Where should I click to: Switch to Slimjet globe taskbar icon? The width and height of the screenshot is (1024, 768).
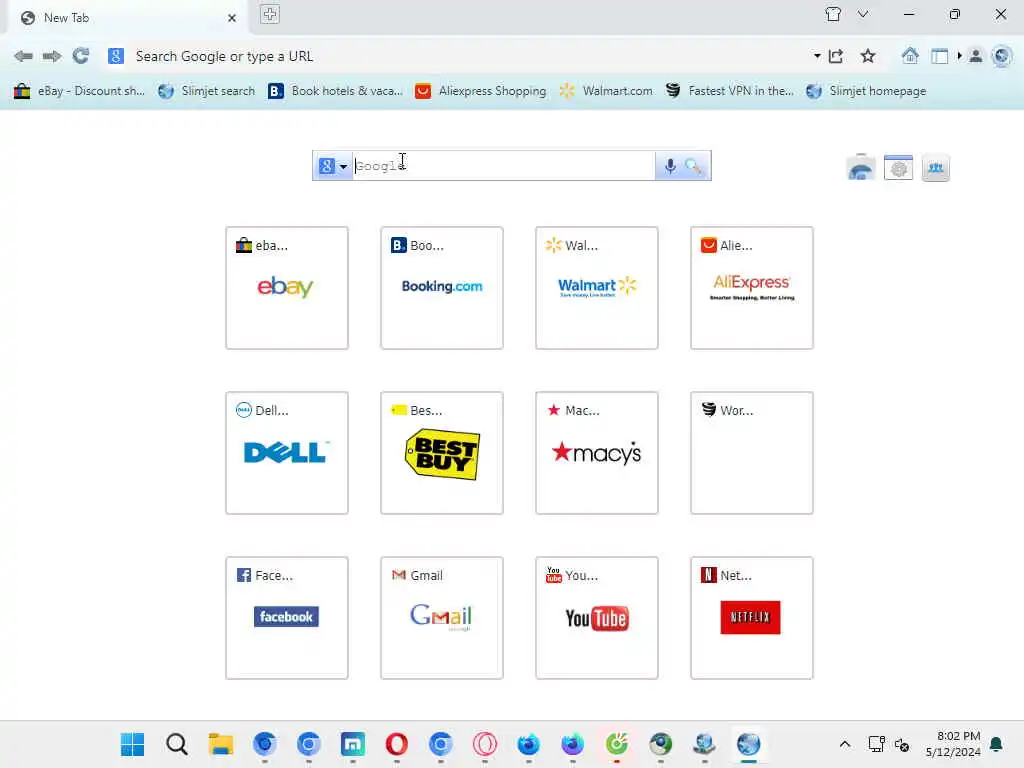point(748,744)
